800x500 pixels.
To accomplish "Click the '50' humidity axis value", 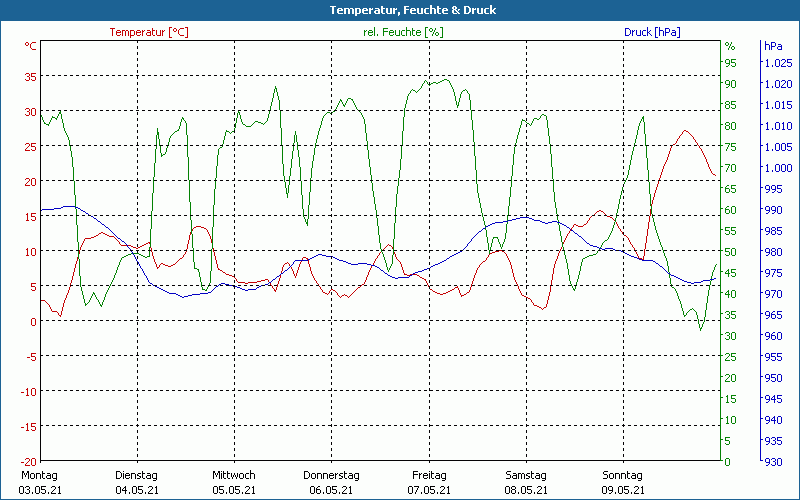I will click(x=731, y=252).
